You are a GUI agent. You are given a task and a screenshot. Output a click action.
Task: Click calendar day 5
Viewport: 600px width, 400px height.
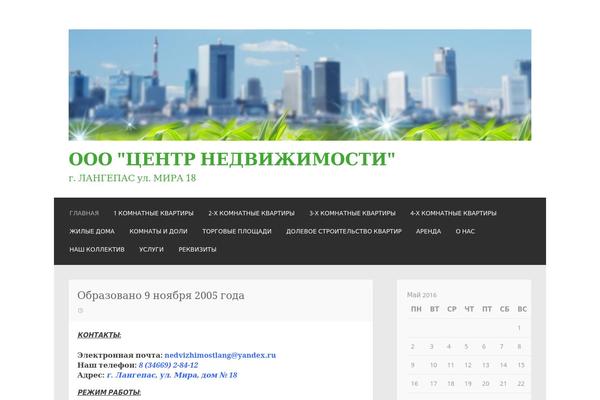coord(466,346)
